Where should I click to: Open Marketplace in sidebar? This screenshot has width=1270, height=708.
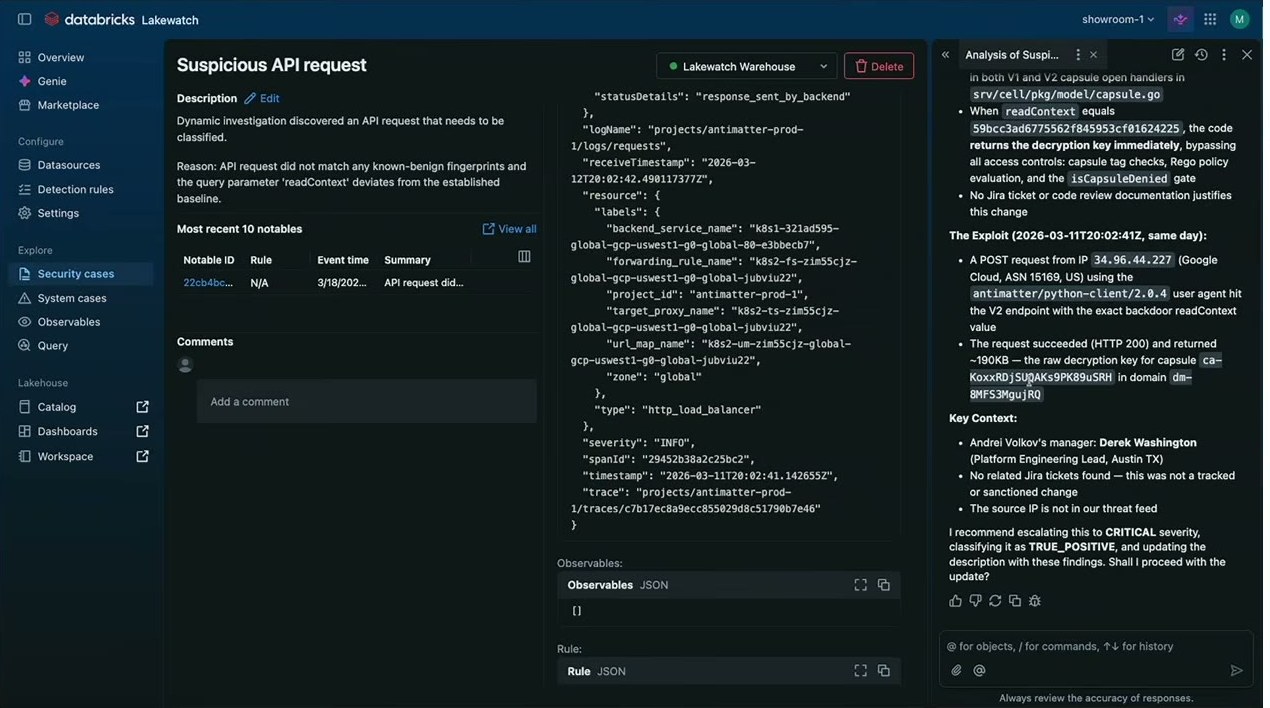[x=82, y=105]
